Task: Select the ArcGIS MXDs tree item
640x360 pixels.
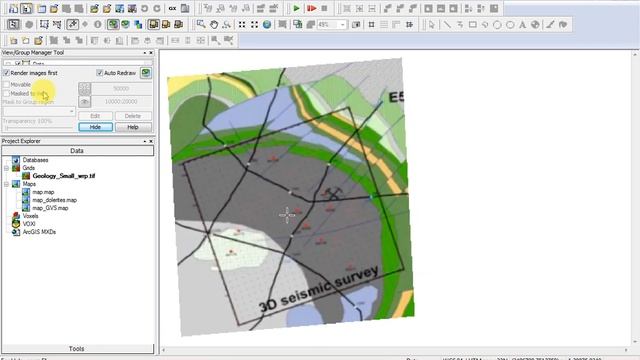Action: point(39,232)
